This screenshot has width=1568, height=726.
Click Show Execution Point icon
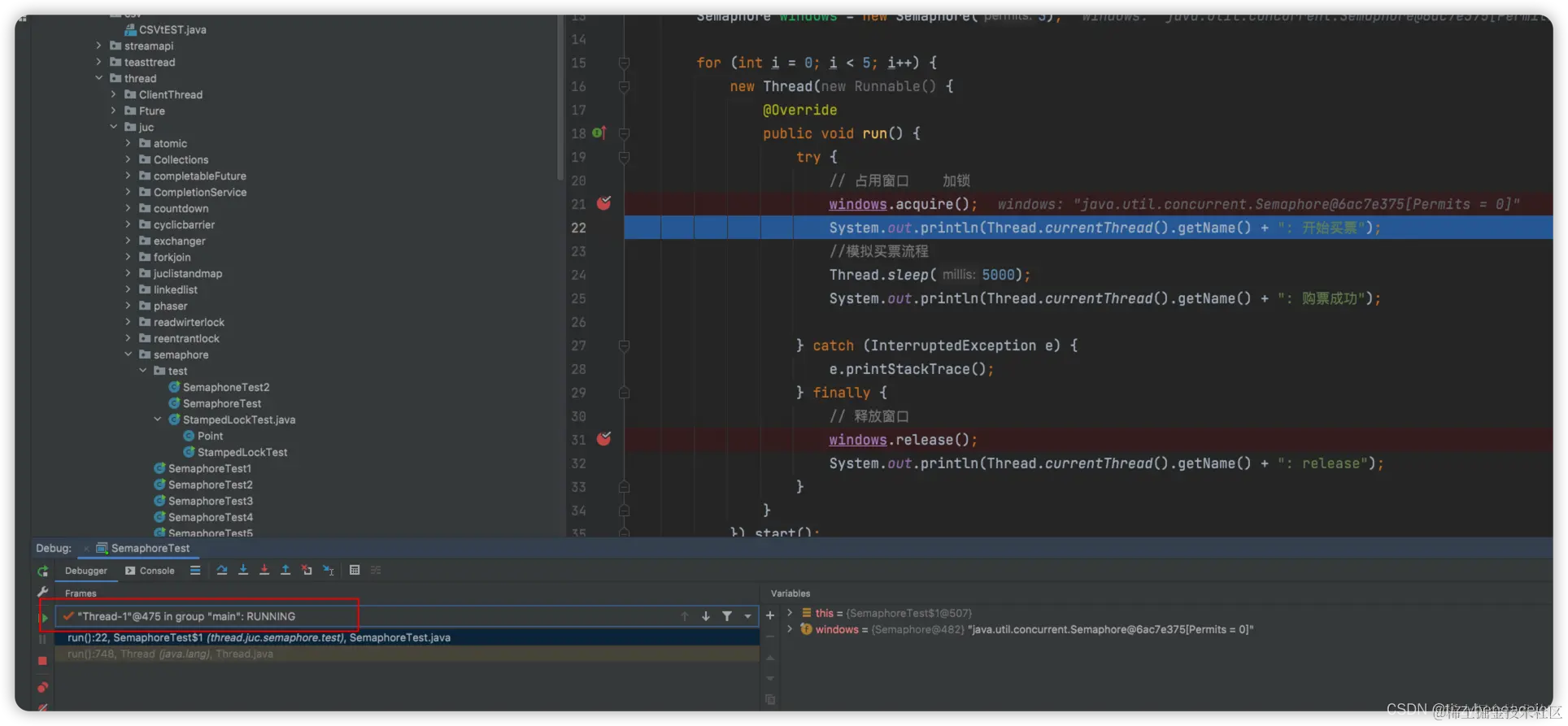tap(195, 571)
